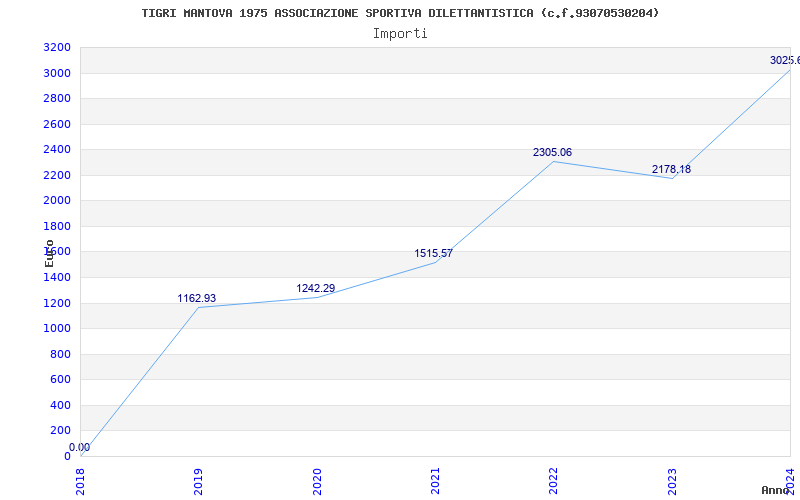
Task: Click y-axis tick 3200
Action: coord(57,48)
